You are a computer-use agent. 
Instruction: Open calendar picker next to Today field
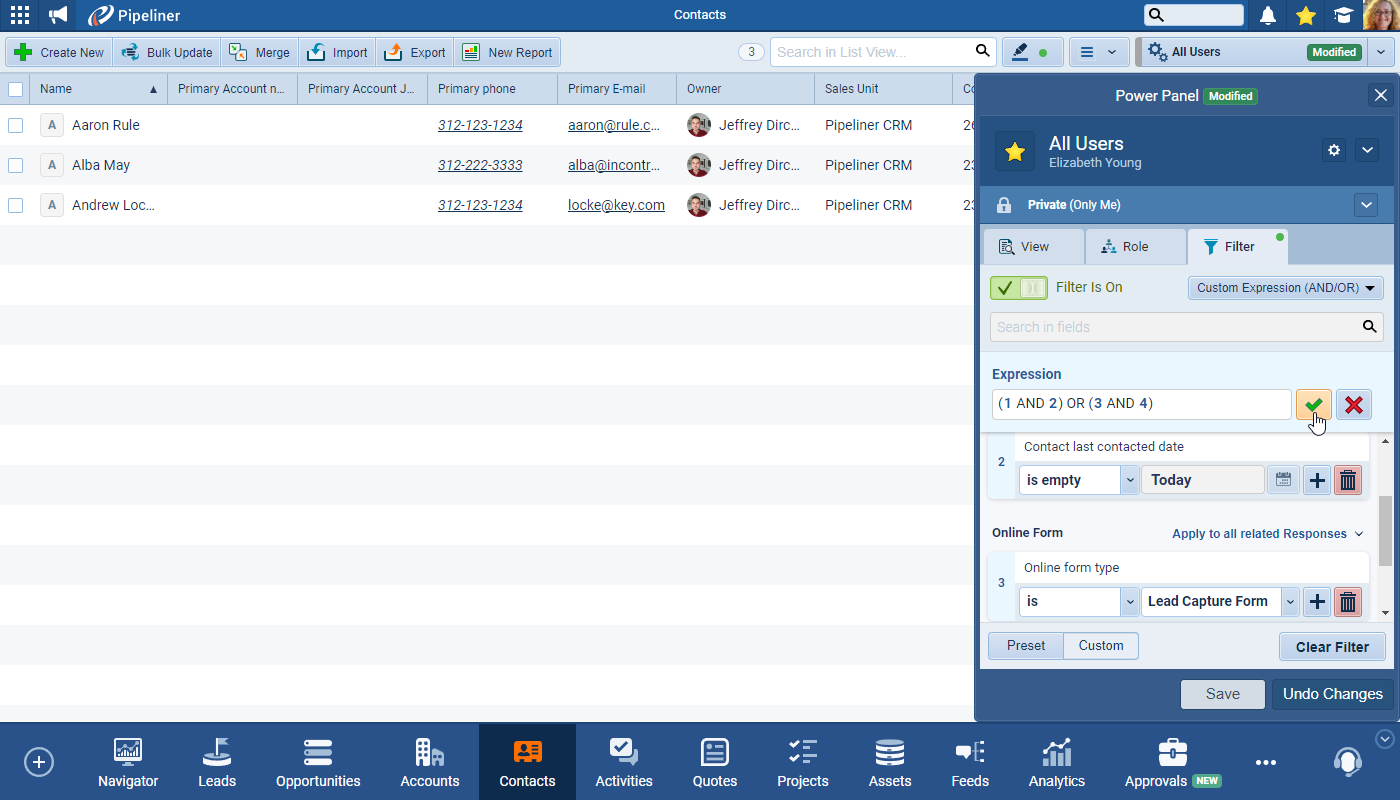click(x=1283, y=480)
